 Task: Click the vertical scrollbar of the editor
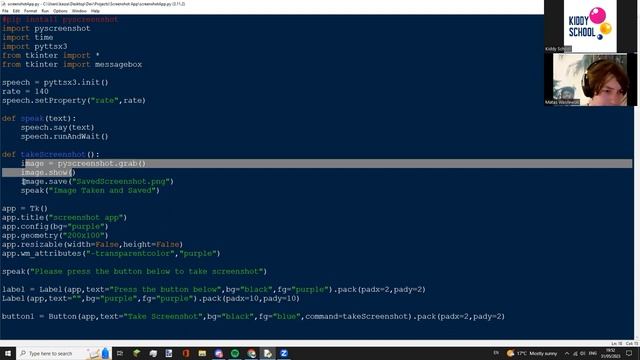[x=636, y=177]
